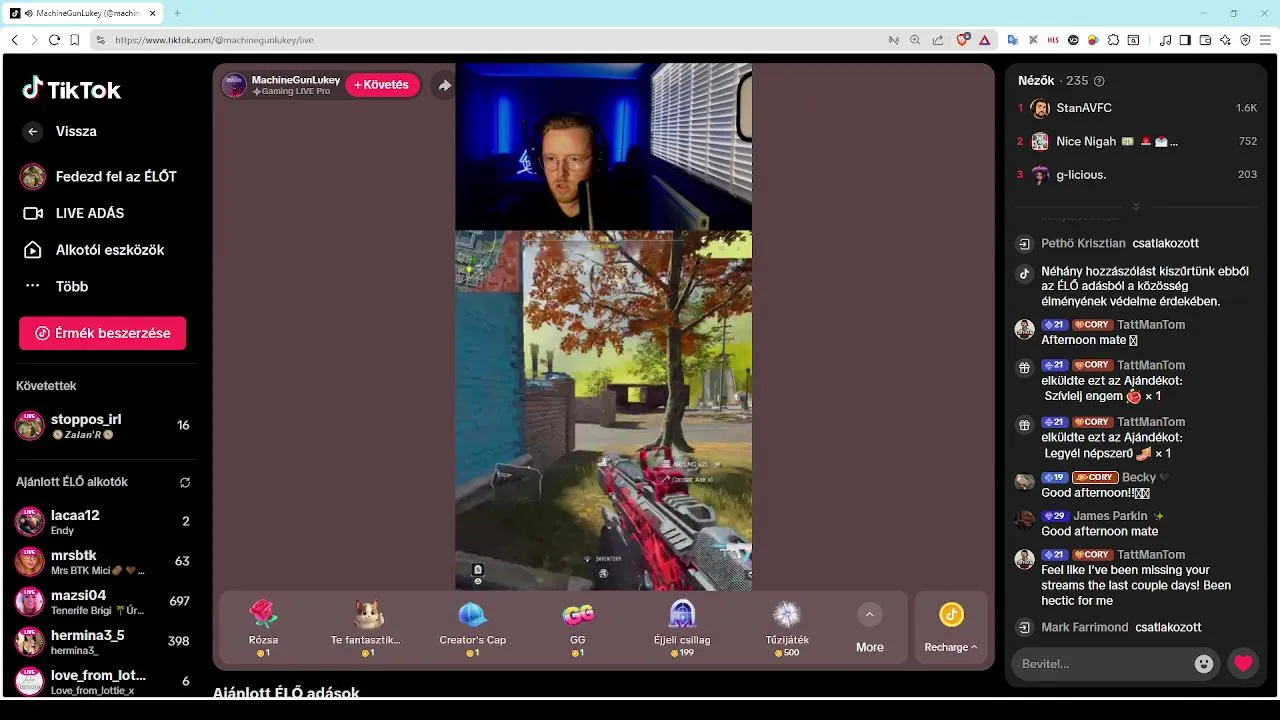The height and width of the screenshot is (720, 1280).
Task: Open mrsbtk live channel
Action: pyautogui.click(x=102, y=561)
